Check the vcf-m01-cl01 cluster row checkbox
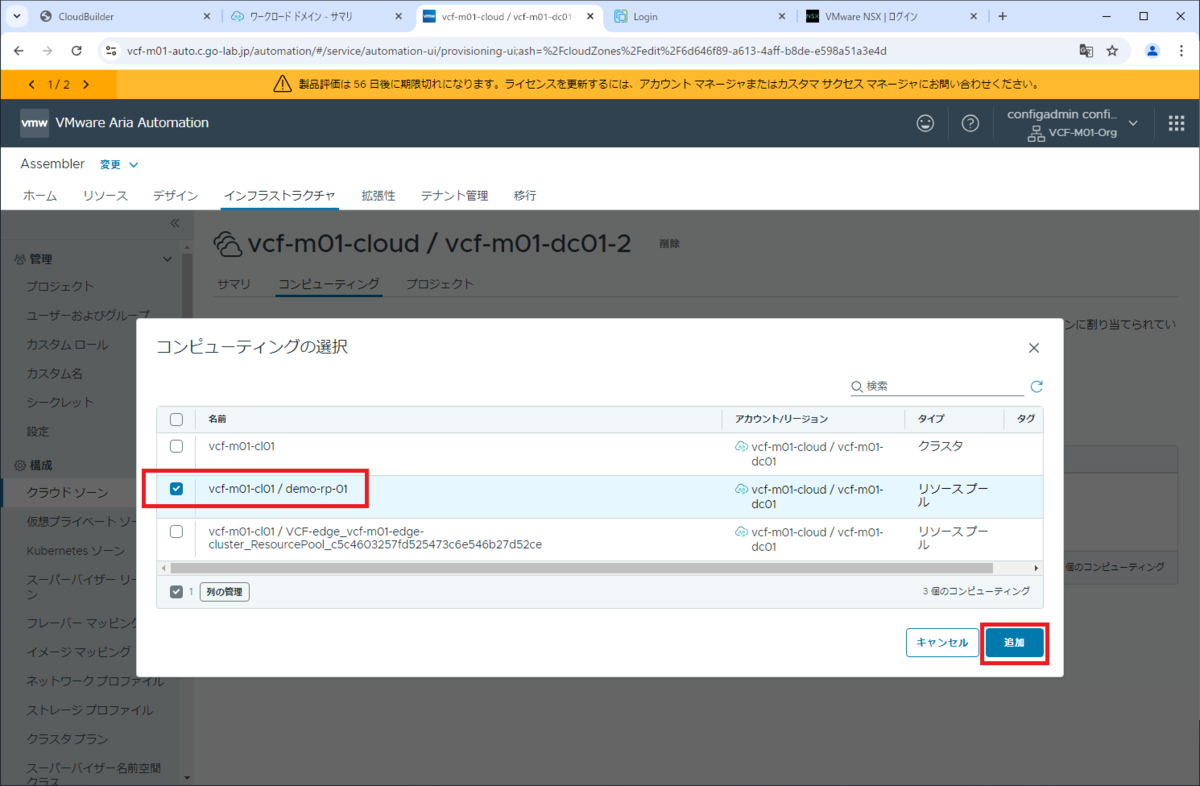Image resolution: width=1200 pixels, height=786 pixels. tap(176, 446)
